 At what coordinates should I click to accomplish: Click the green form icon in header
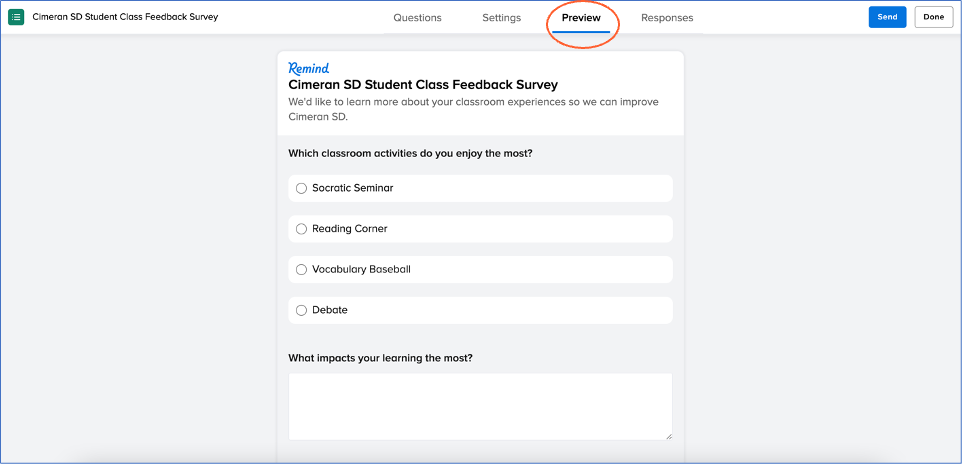point(16,18)
